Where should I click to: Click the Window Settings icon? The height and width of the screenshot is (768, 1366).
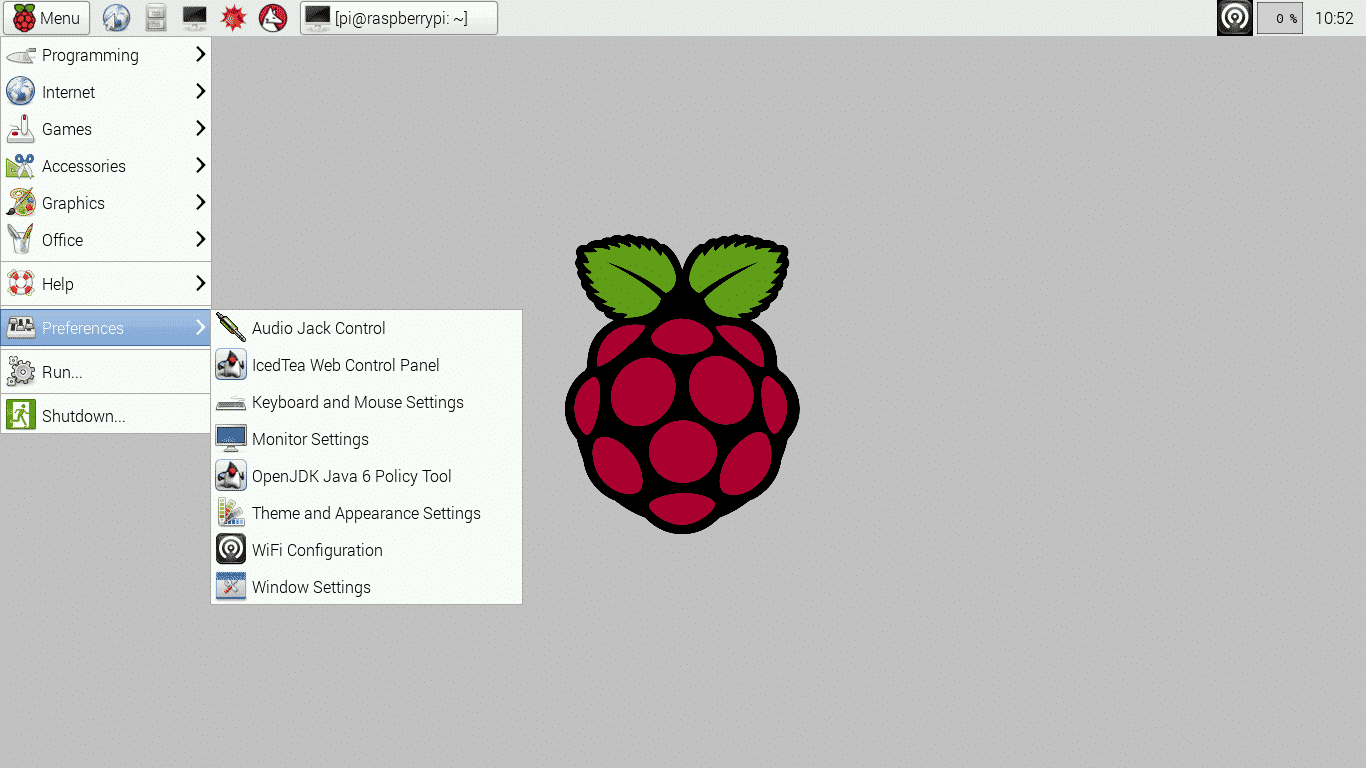coord(231,587)
